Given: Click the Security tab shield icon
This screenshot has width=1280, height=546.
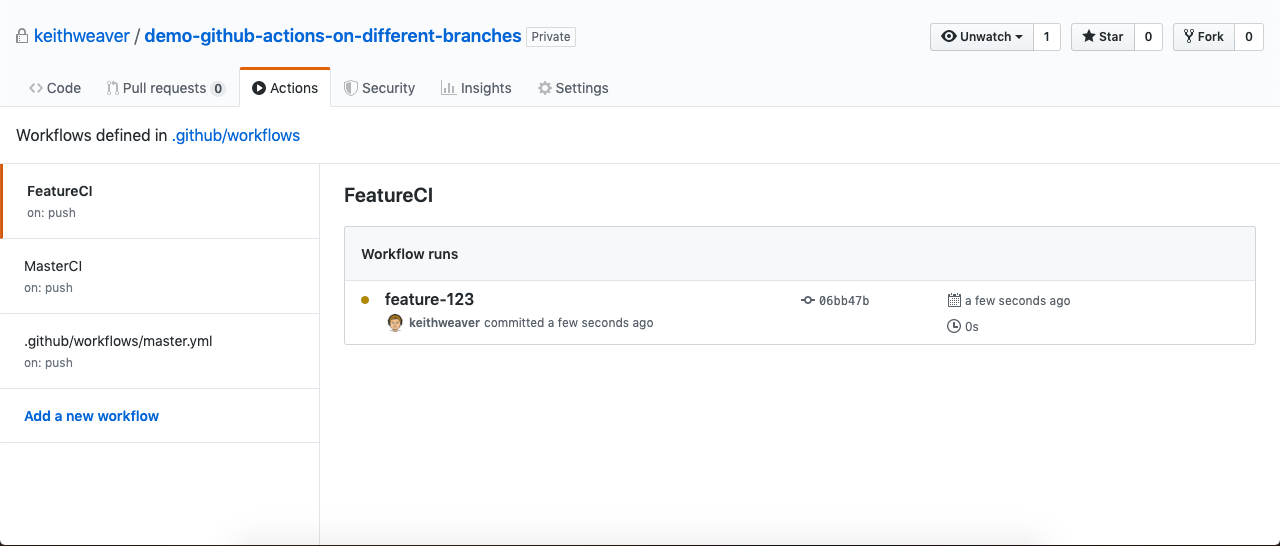Looking at the screenshot, I should coord(350,88).
